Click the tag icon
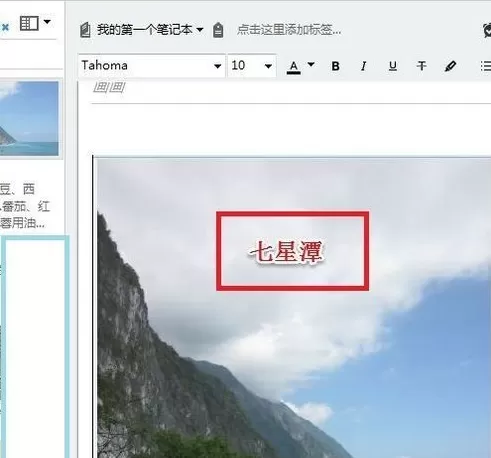This screenshot has height=458, width=491. tap(218, 30)
